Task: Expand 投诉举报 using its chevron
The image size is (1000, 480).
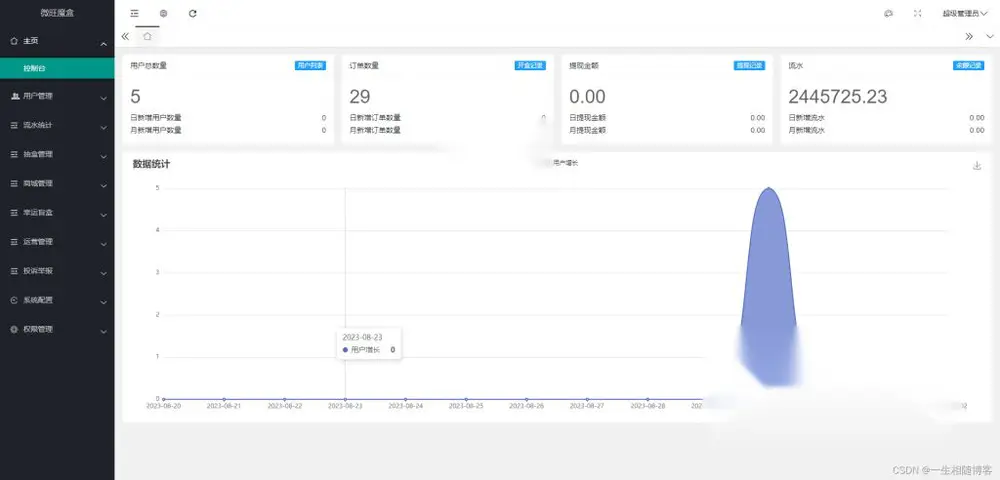Action: click(103, 273)
